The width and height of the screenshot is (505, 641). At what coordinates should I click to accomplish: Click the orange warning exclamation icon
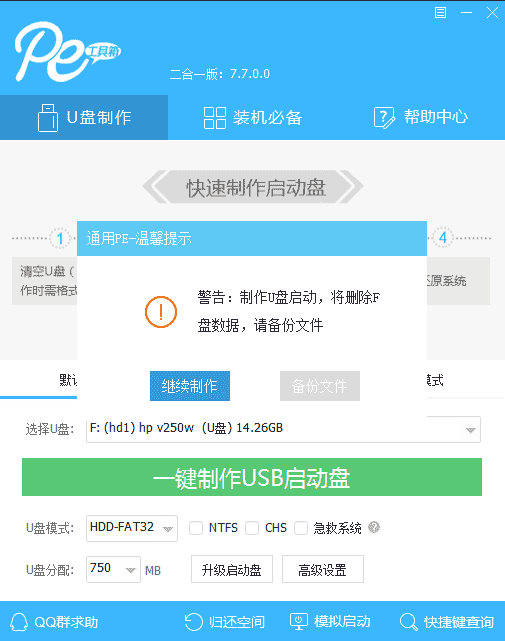click(161, 312)
